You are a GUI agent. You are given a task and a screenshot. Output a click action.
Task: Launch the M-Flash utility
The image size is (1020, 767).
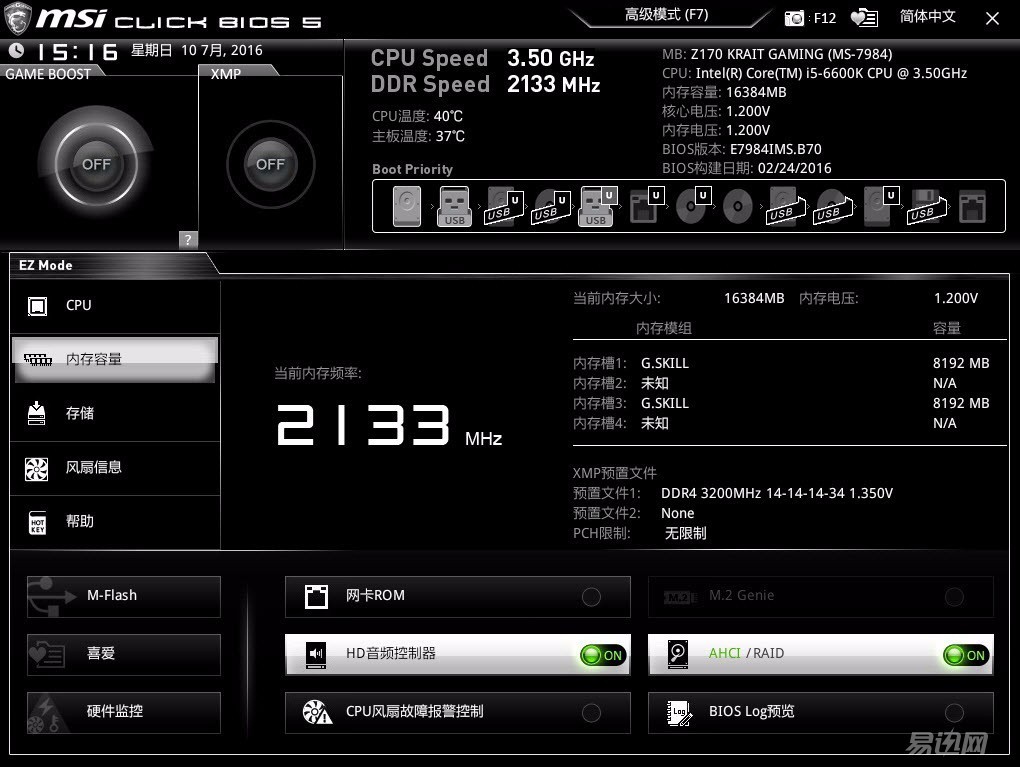(x=124, y=597)
